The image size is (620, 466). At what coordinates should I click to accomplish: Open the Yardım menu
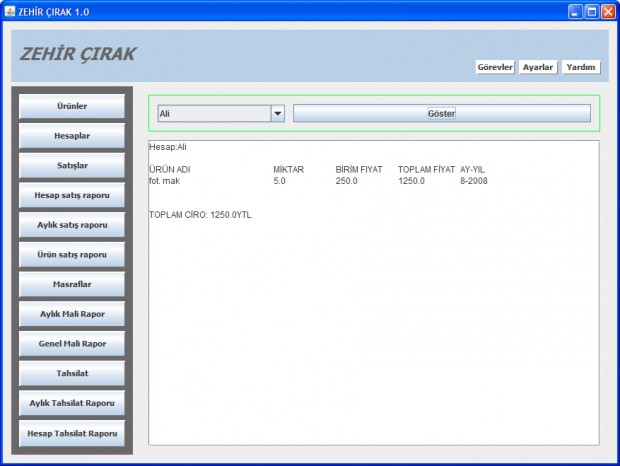click(x=581, y=67)
